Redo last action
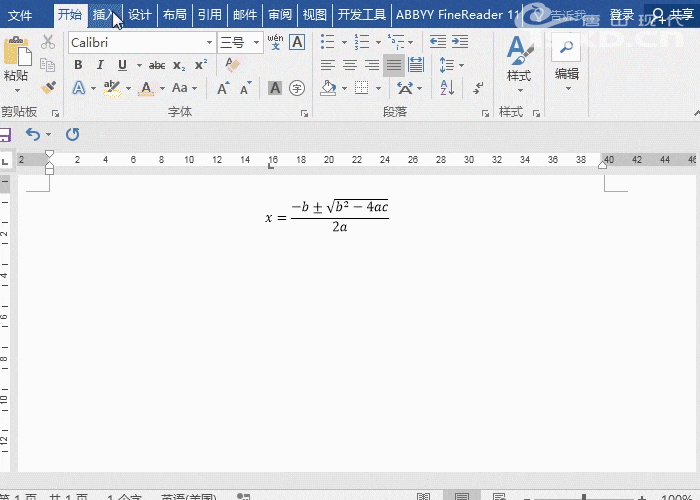The width and height of the screenshot is (700, 500). [x=72, y=134]
